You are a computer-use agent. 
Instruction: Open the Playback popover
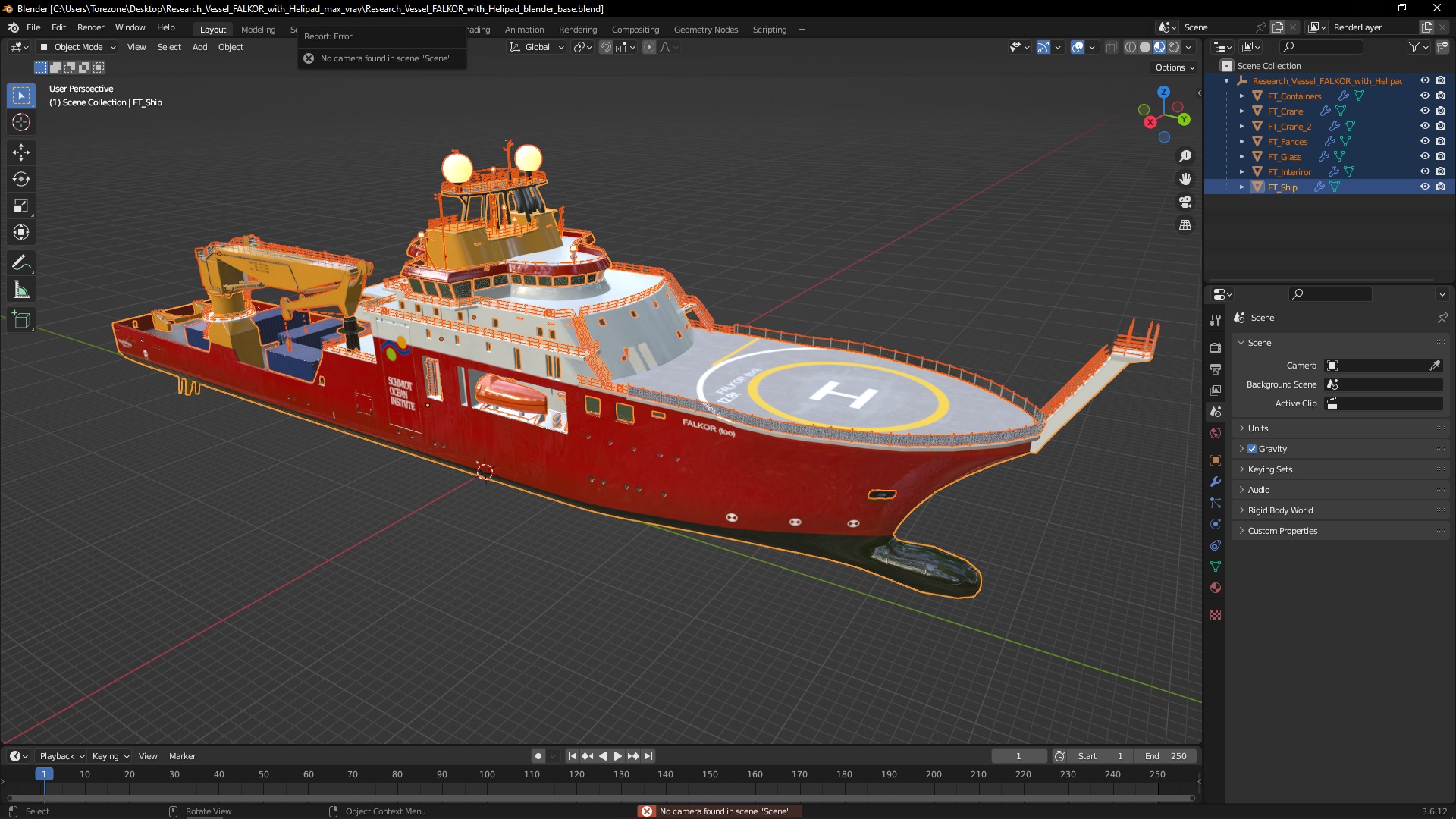coord(61,756)
